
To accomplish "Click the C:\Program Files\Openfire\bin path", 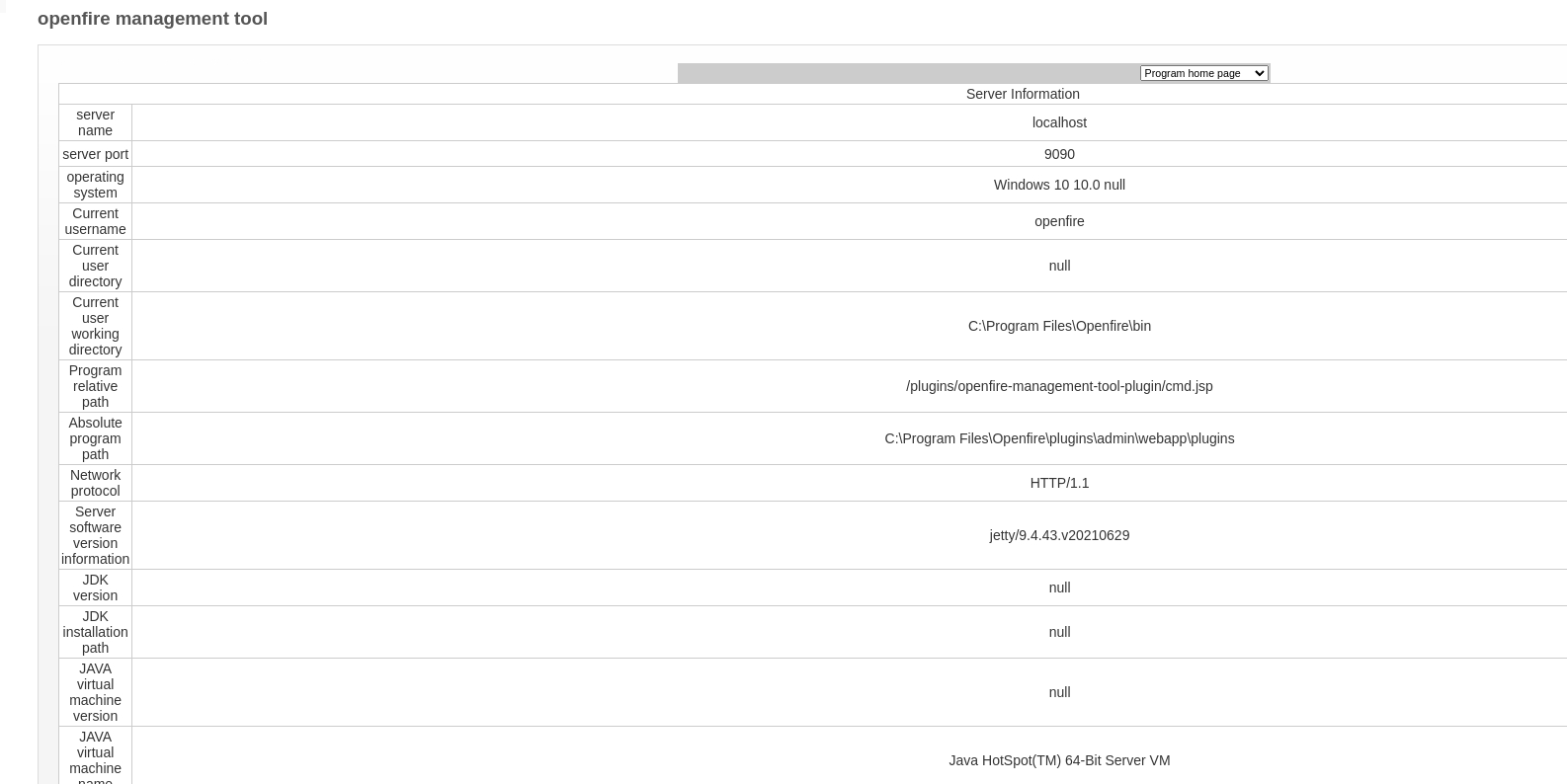I will 1059,326.
